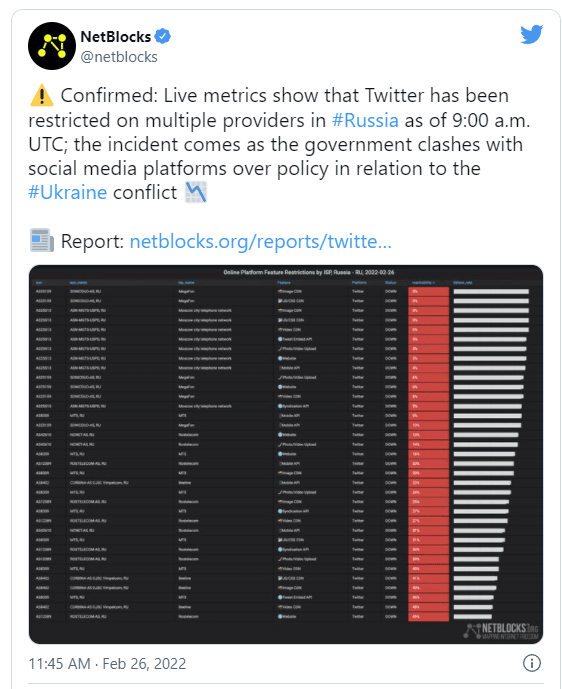Open the NetBlocks display name
Image resolution: width=562 pixels, height=689 pixels.
click(x=116, y=36)
